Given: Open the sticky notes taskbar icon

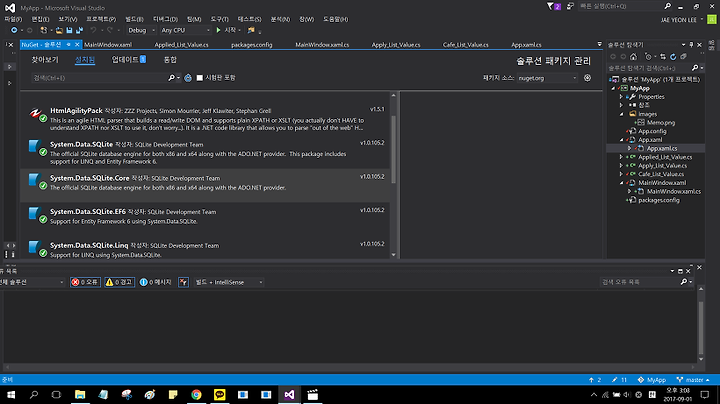Looking at the screenshot, I should (173, 395).
